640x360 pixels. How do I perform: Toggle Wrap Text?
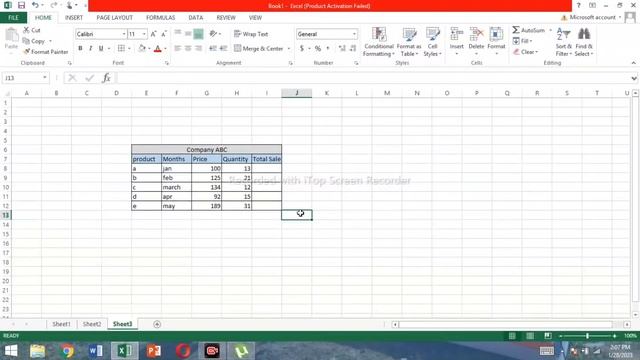tap(251, 34)
